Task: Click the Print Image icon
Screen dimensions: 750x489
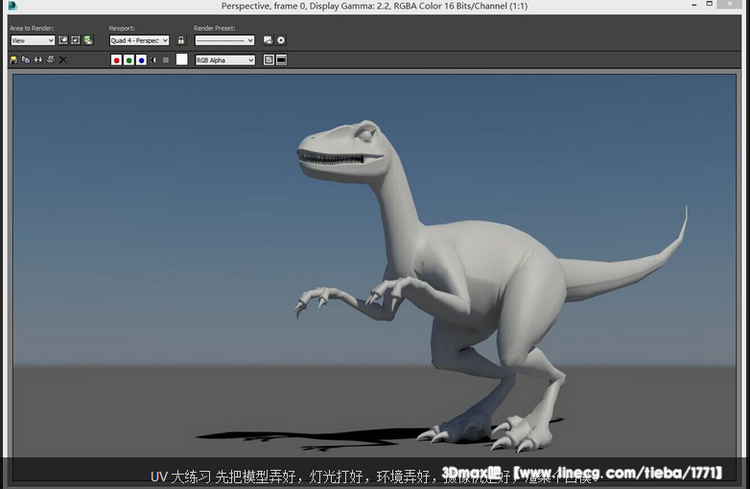Action: pyautogui.click(x=50, y=60)
